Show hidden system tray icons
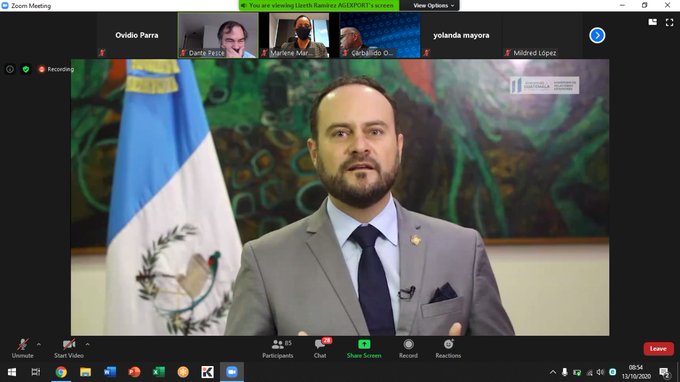Viewport: 680px width, 382px height. [x=552, y=372]
